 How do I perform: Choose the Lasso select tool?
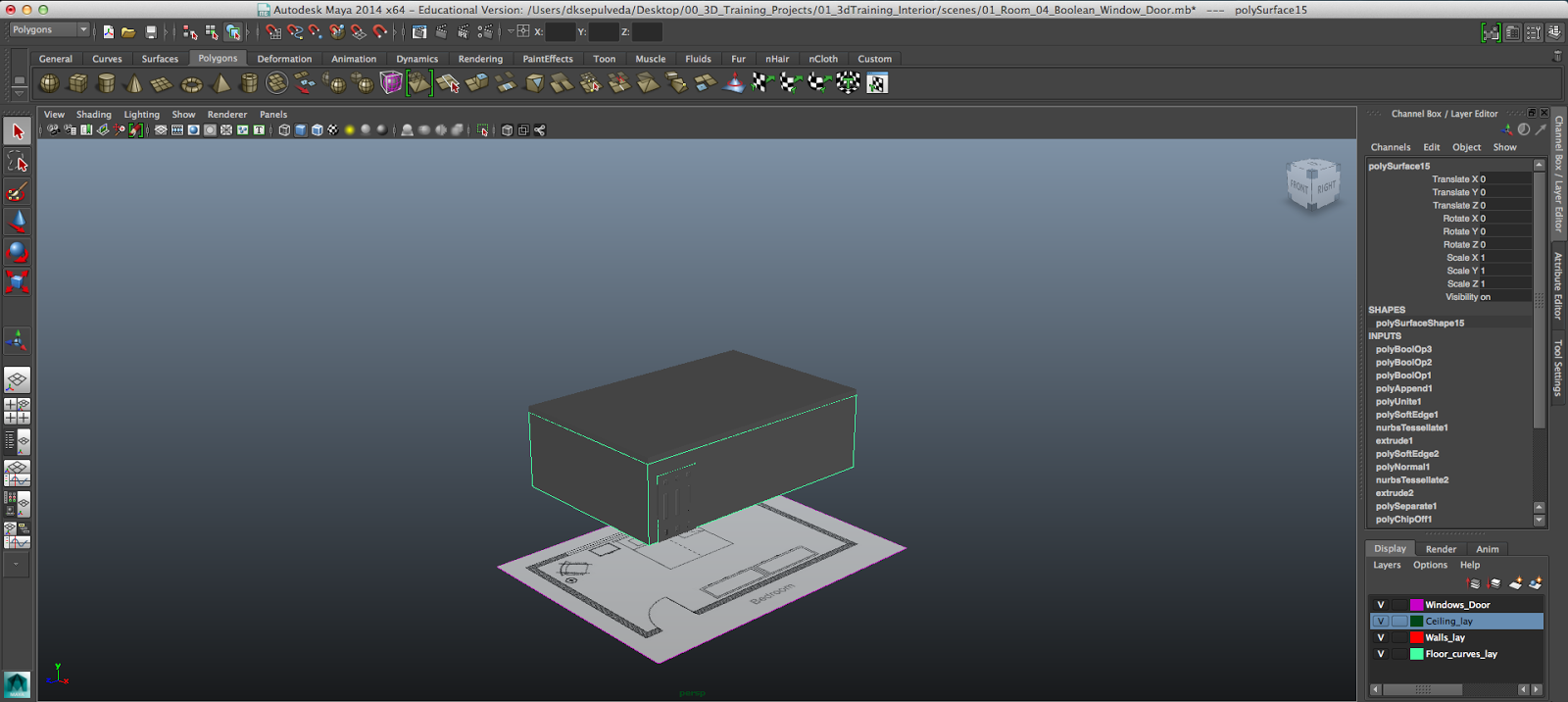tap(17, 162)
